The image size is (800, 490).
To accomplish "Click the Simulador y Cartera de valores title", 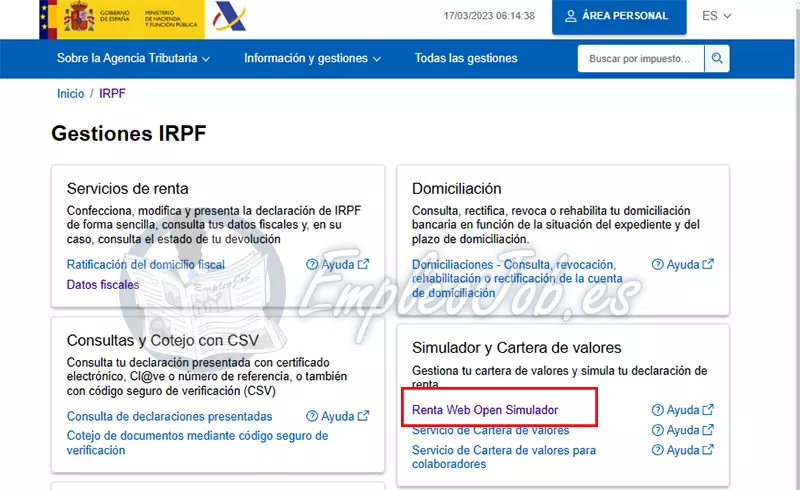I will (x=516, y=348).
